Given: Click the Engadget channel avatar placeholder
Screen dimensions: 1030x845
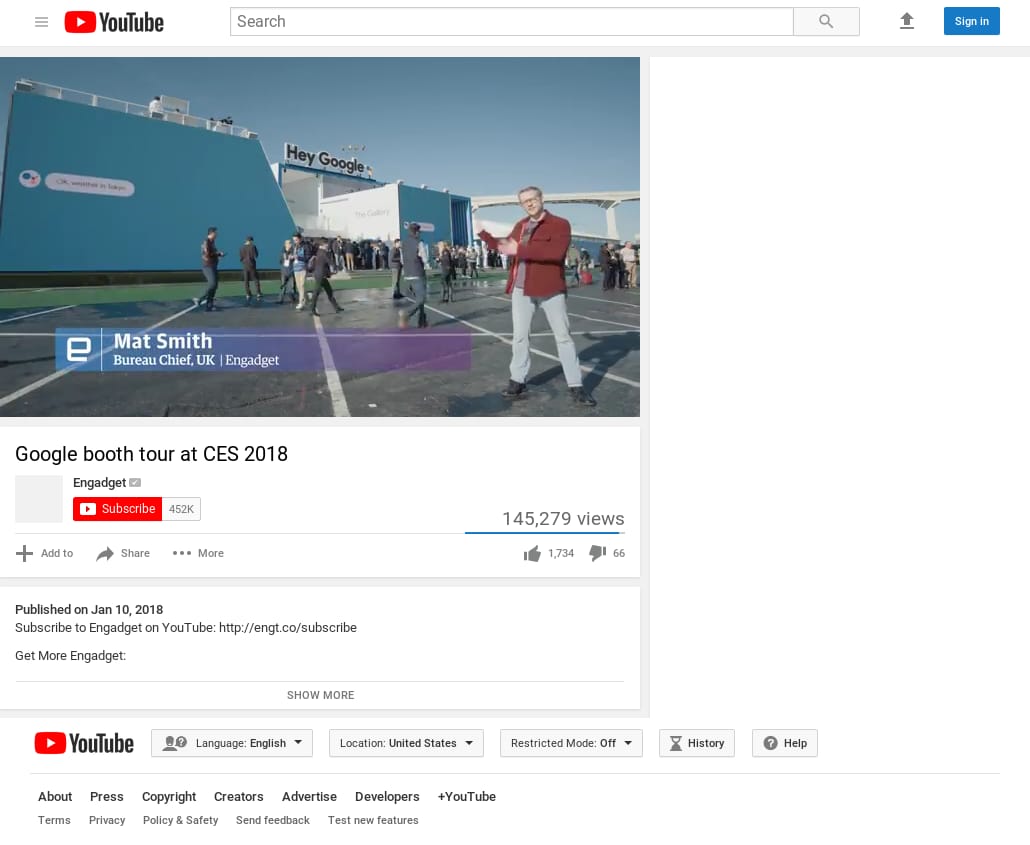Looking at the screenshot, I should click(x=39, y=499).
